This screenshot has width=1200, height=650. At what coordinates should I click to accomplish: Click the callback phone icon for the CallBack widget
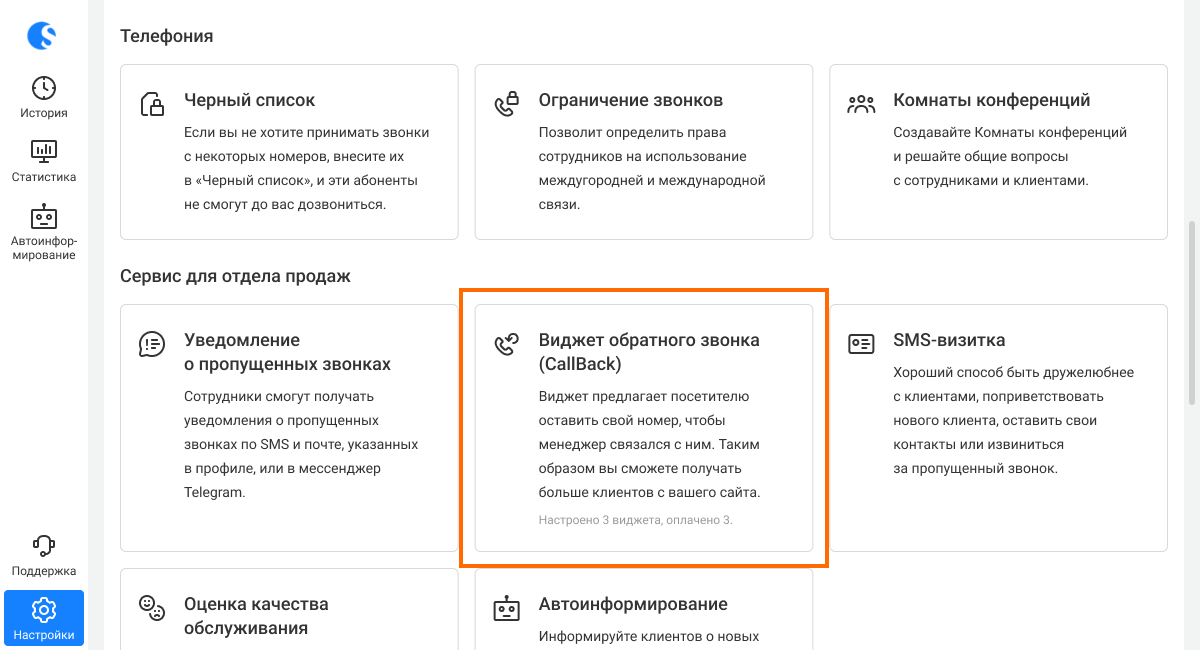coord(507,345)
